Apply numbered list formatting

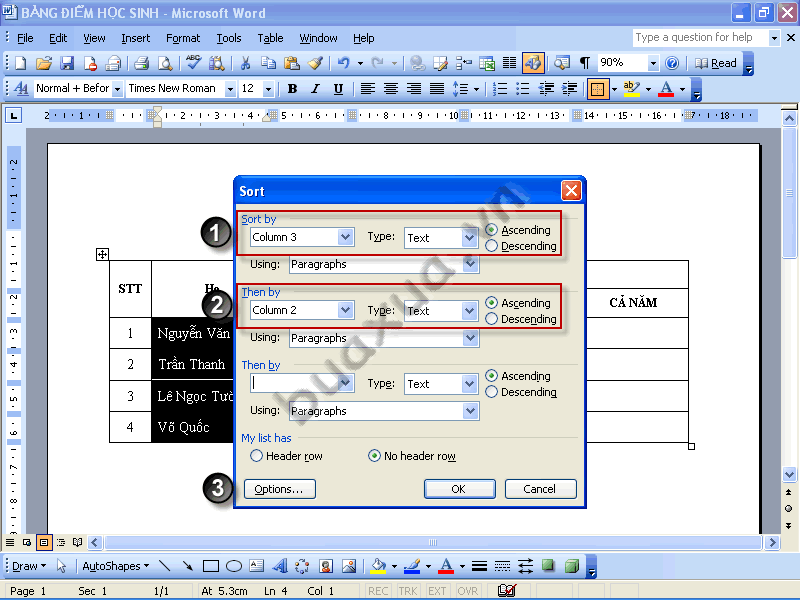[500, 89]
